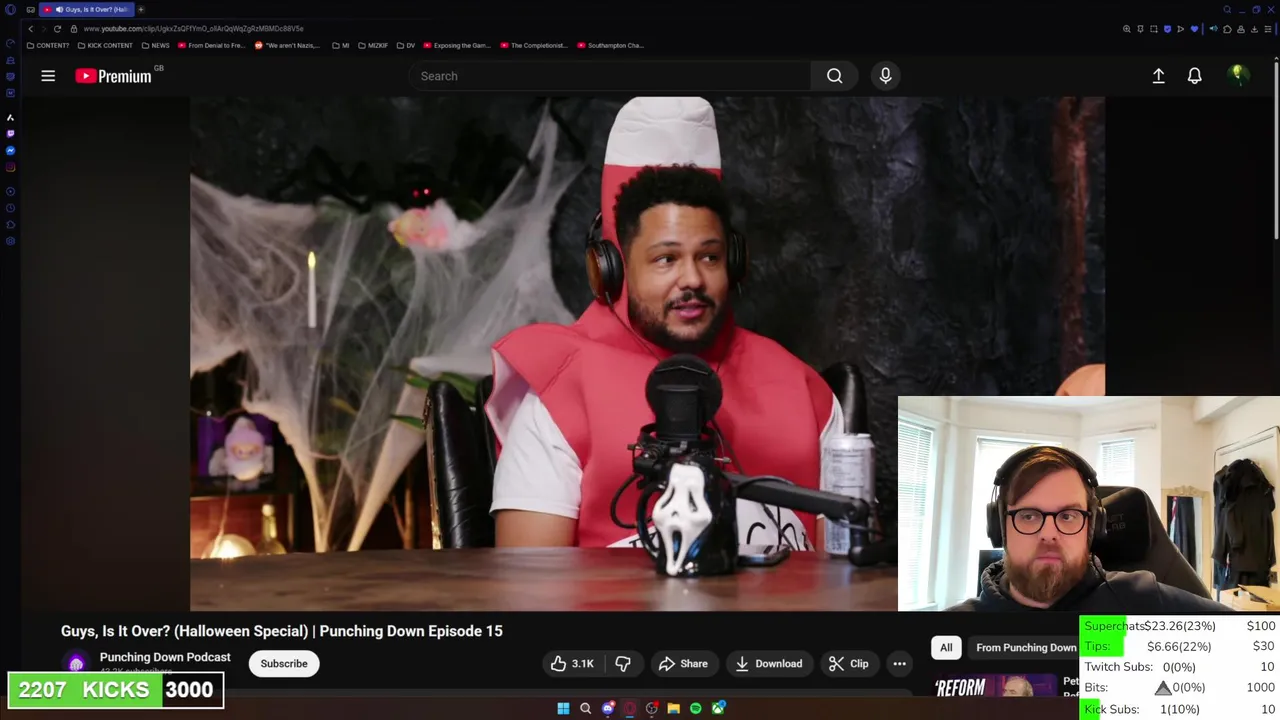Click the search magnifier button

tap(834, 76)
